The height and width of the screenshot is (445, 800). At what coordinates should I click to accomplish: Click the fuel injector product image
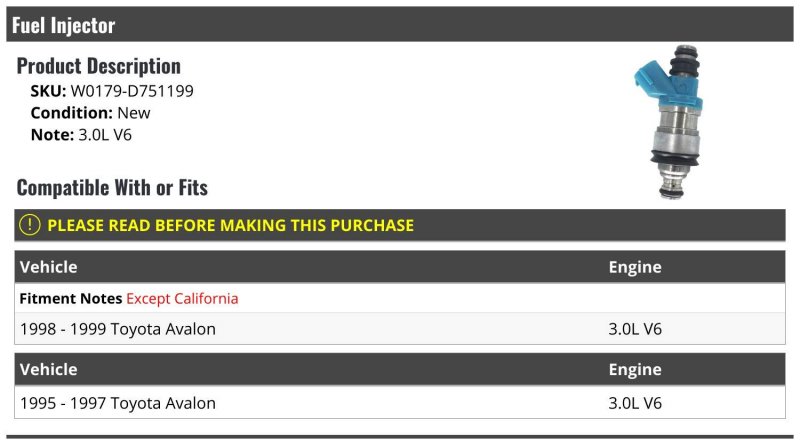671,121
